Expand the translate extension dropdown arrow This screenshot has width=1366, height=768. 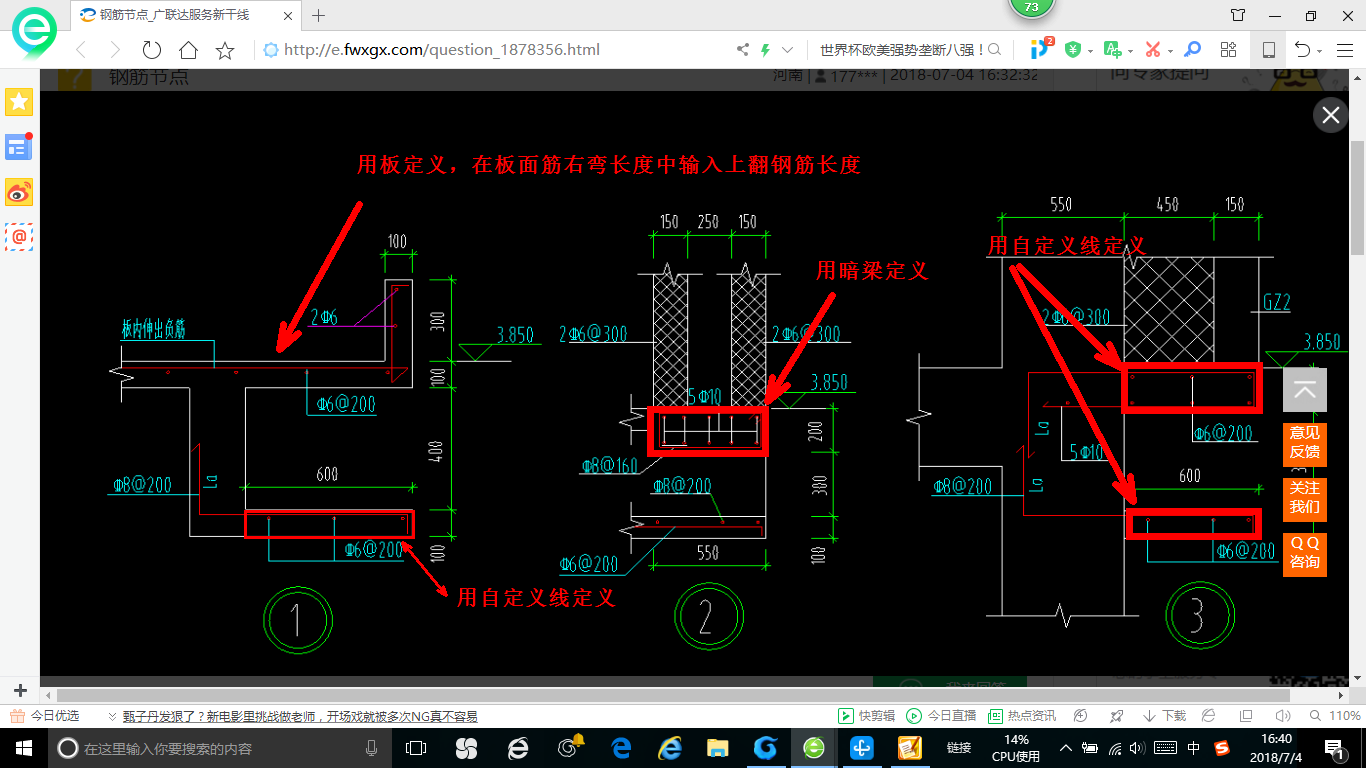pos(1130,51)
